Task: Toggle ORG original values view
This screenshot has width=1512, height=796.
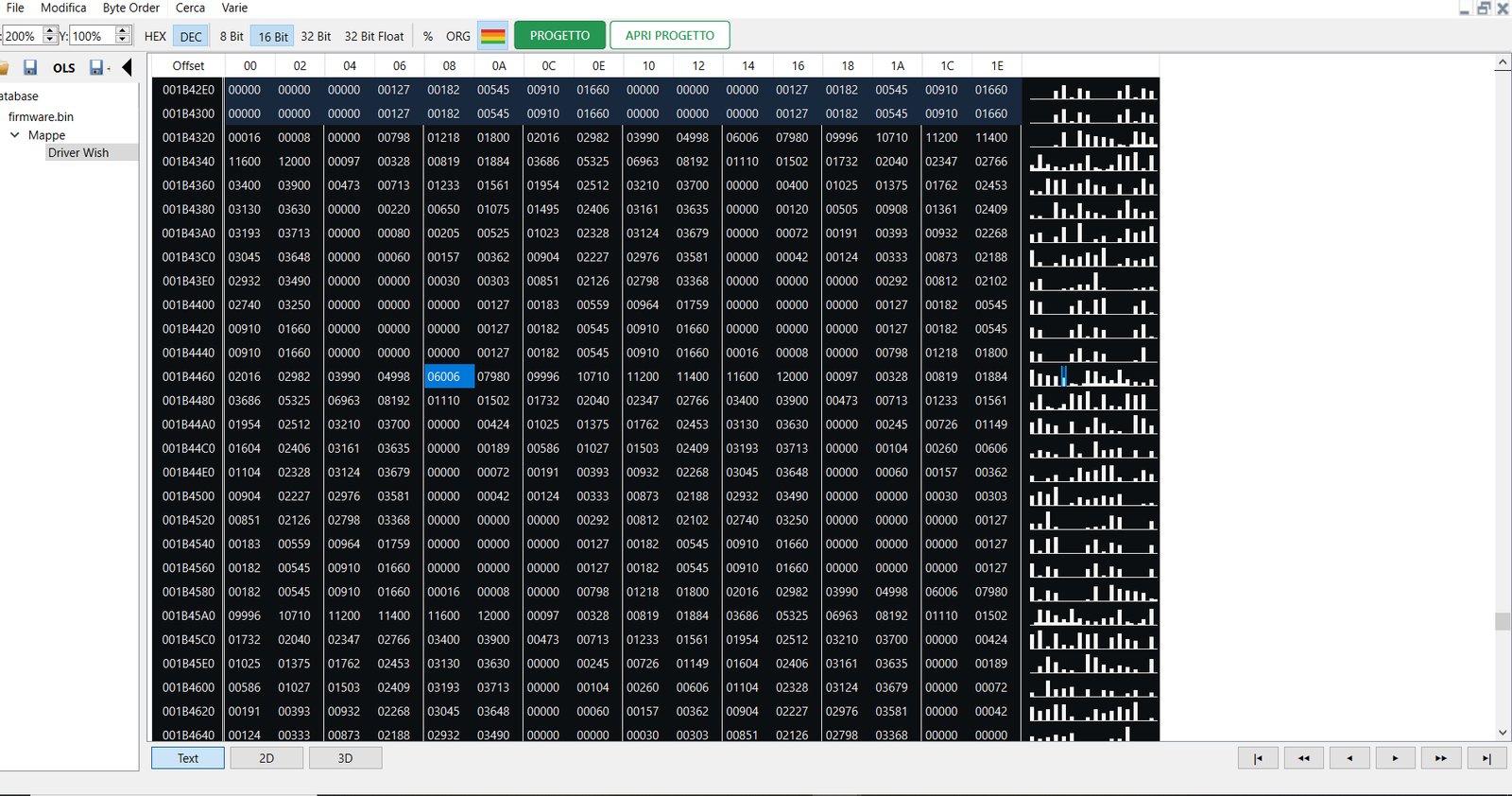Action: point(458,36)
